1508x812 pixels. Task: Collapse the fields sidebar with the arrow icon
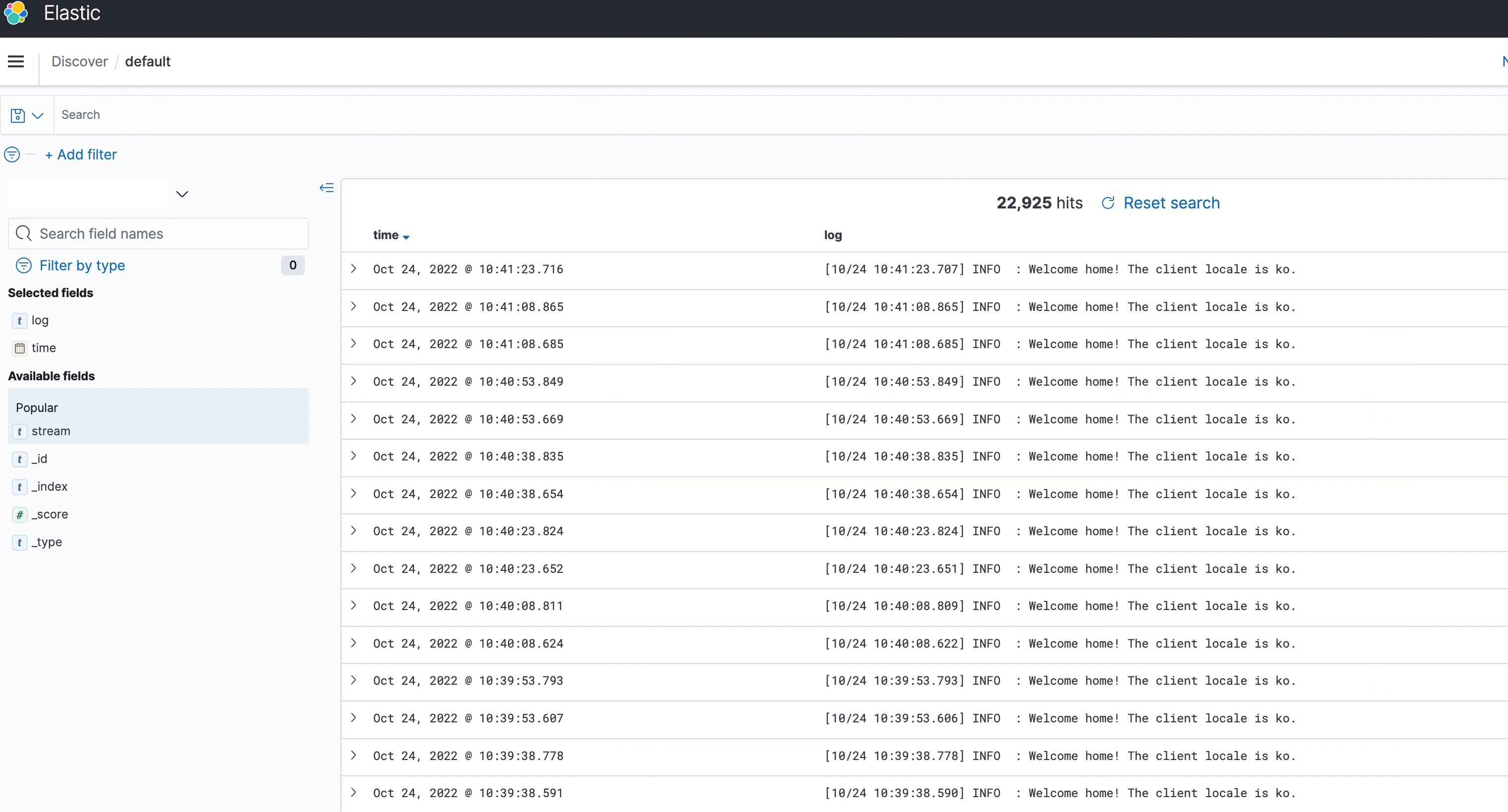click(x=326, y=188)
